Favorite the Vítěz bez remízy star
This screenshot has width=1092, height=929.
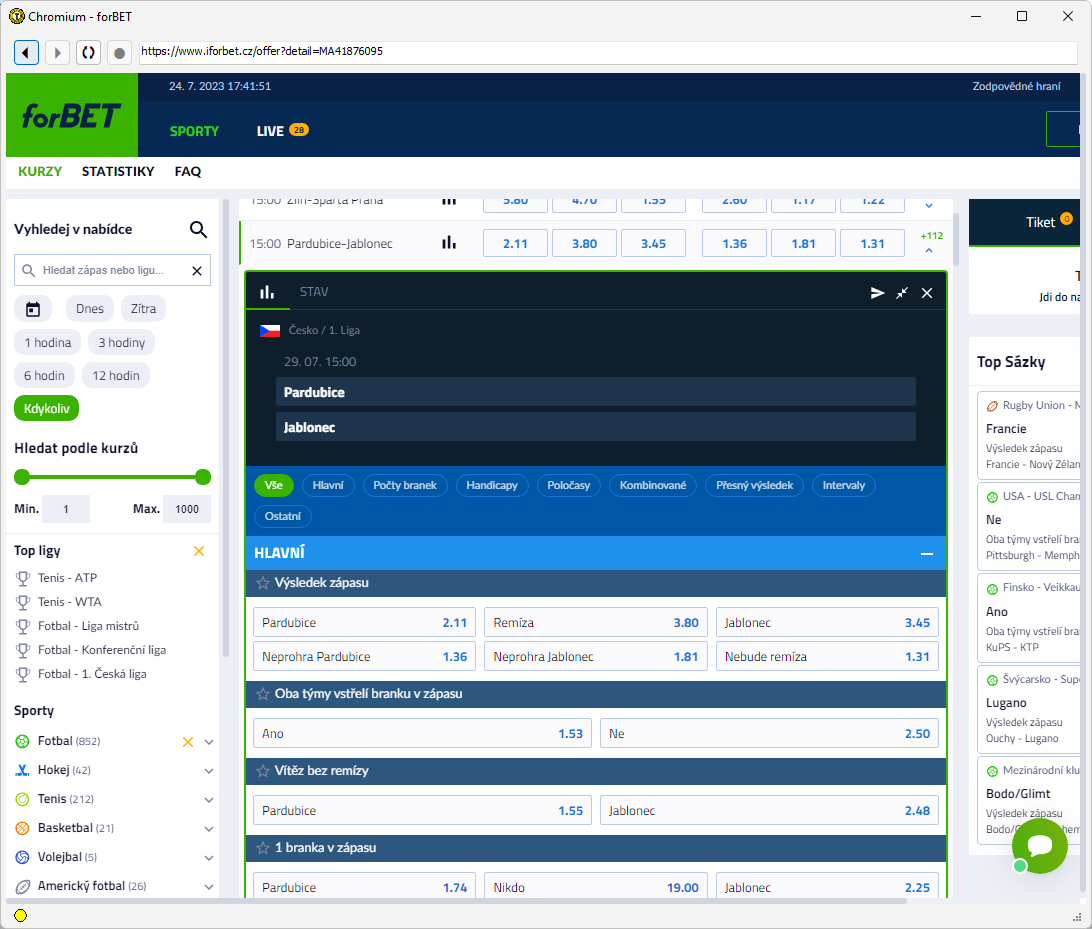263,771
